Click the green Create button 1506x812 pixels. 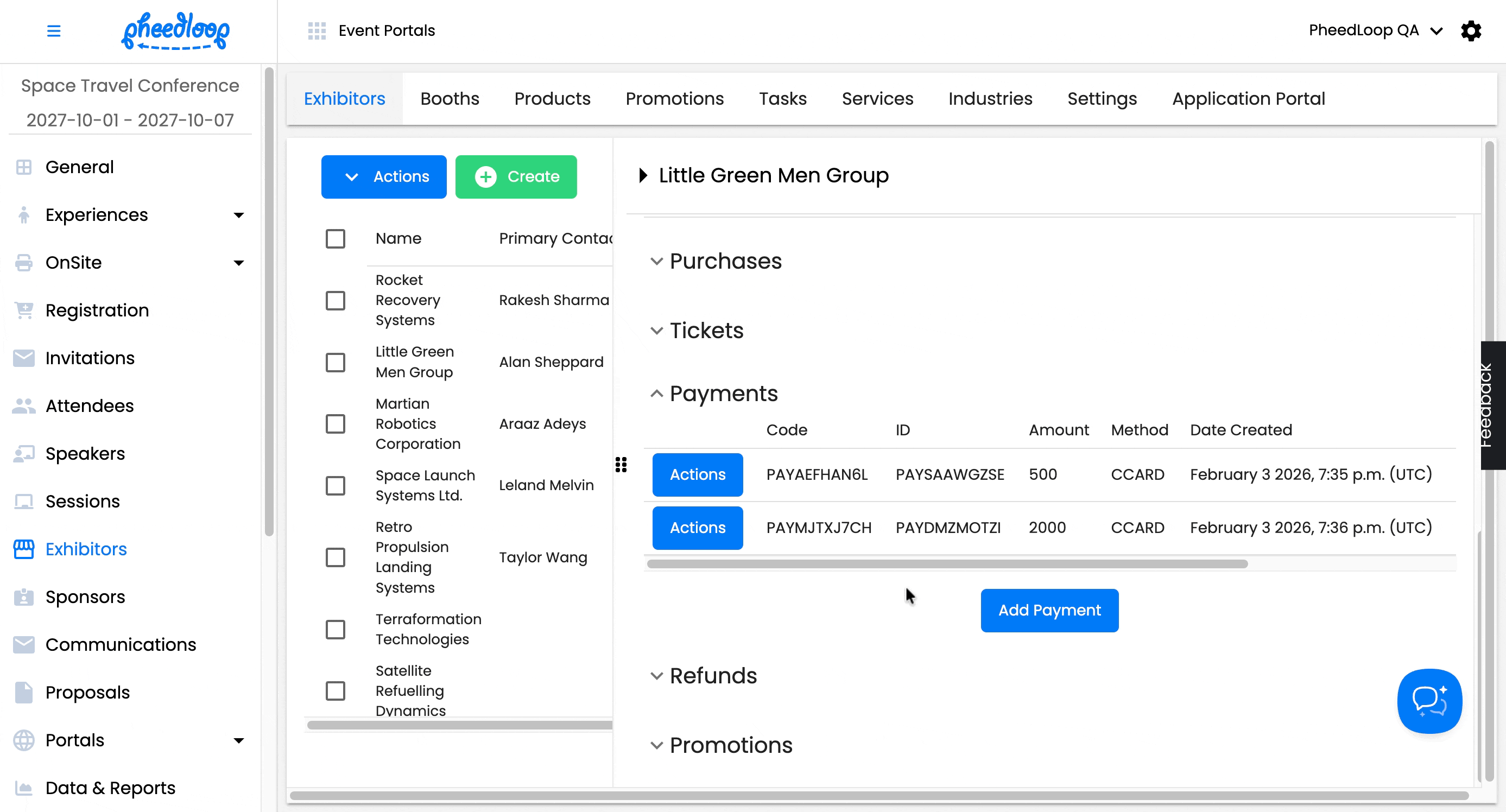[x=516, y=176]
